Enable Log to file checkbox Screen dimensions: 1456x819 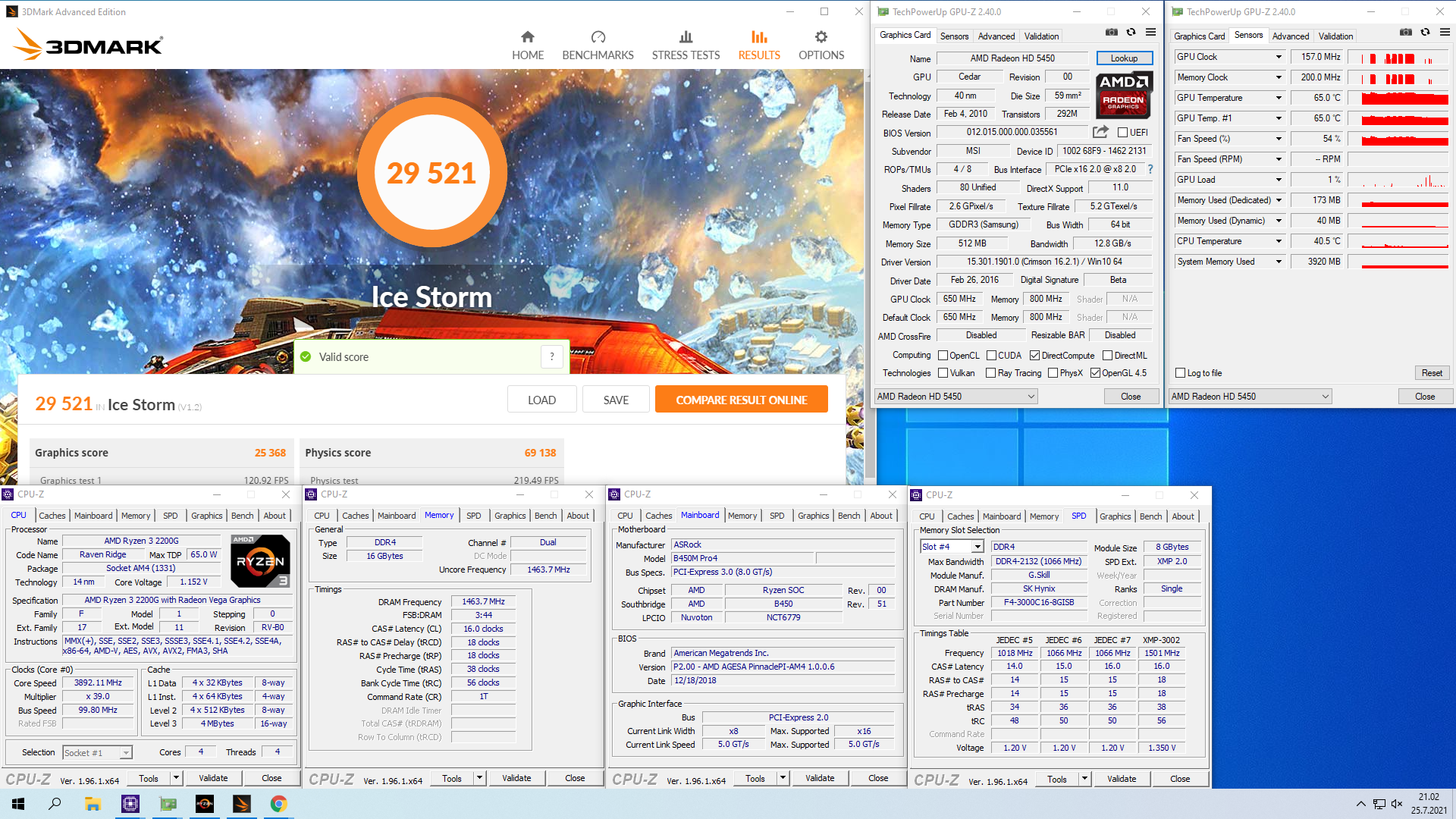[1180, 373]
